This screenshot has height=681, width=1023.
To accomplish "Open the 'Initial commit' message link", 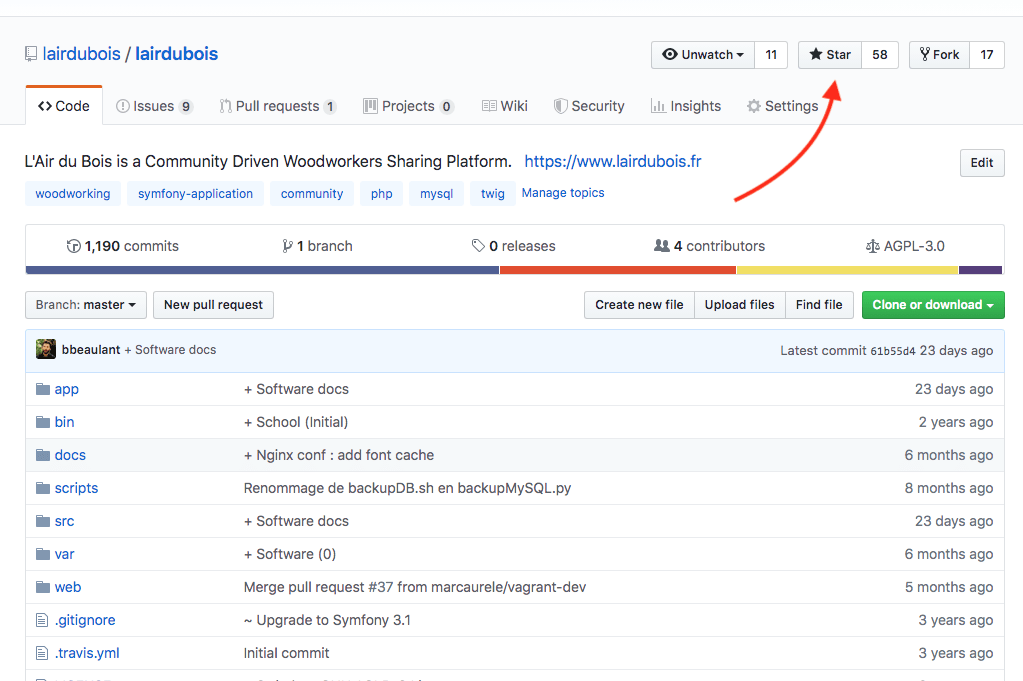I will [286, 653].
